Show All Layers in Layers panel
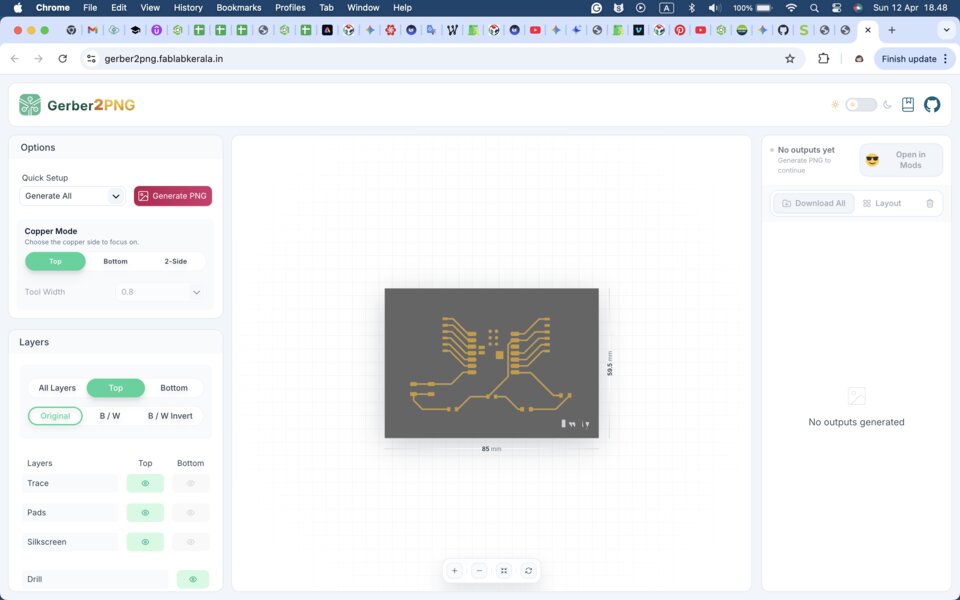The image size is (960, 600). 57,388
